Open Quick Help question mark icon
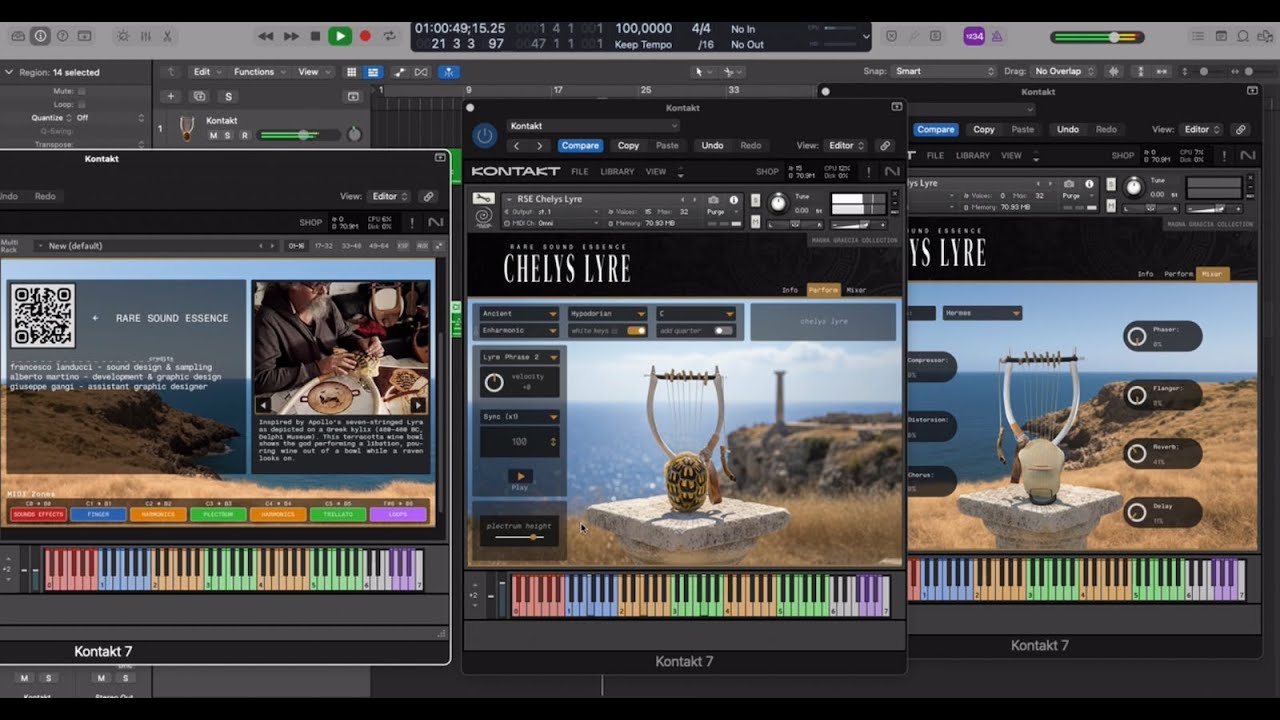 (62, 36)
